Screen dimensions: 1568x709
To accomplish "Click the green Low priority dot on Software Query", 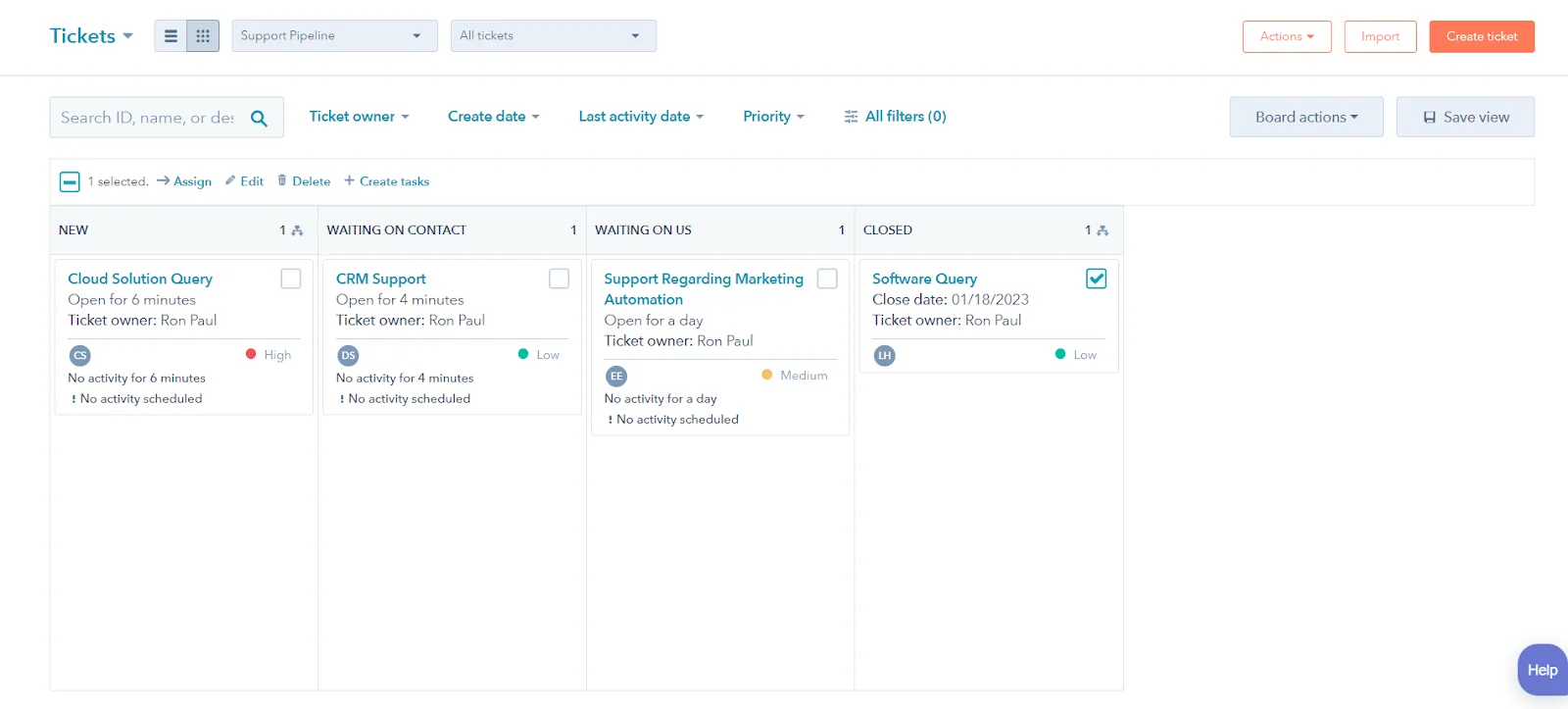I will [1060, 354].
